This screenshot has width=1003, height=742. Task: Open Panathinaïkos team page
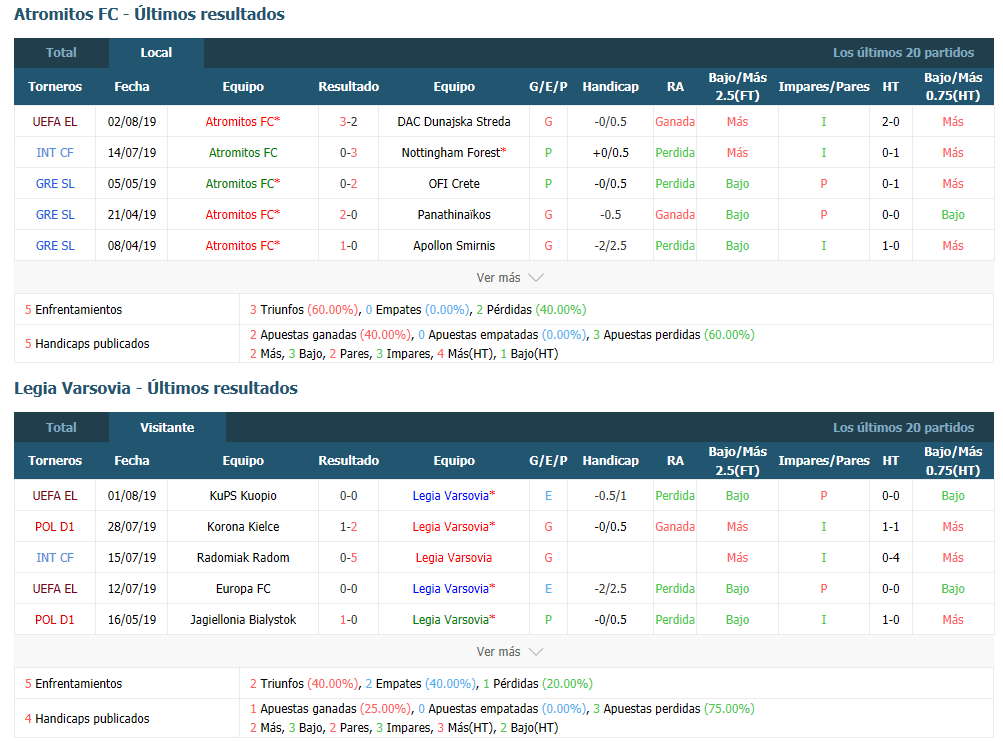tap(454, 215)
